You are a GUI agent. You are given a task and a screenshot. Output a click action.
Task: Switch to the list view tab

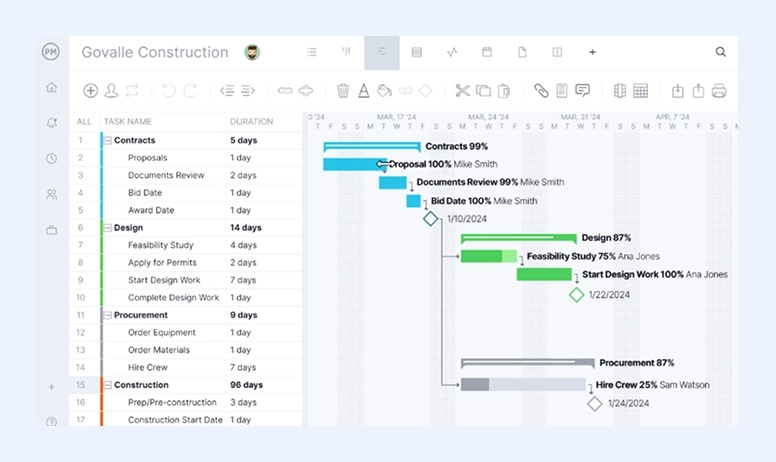tap(311, 52)
